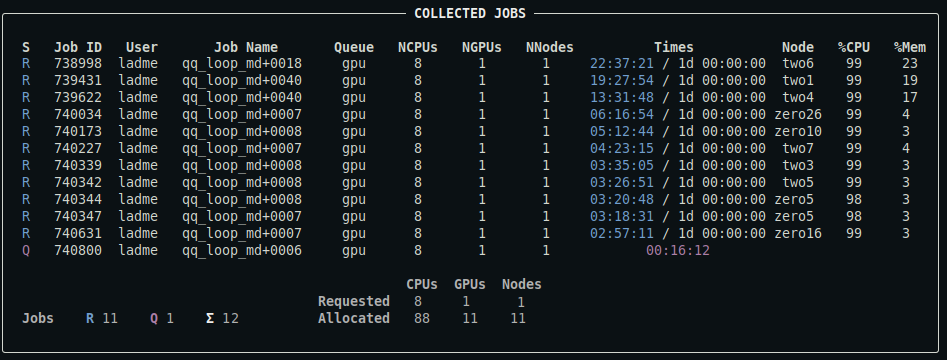Click the %Mem value 17
The width and height of the screenshot is (947, 360).
click(x=910, y=97)
